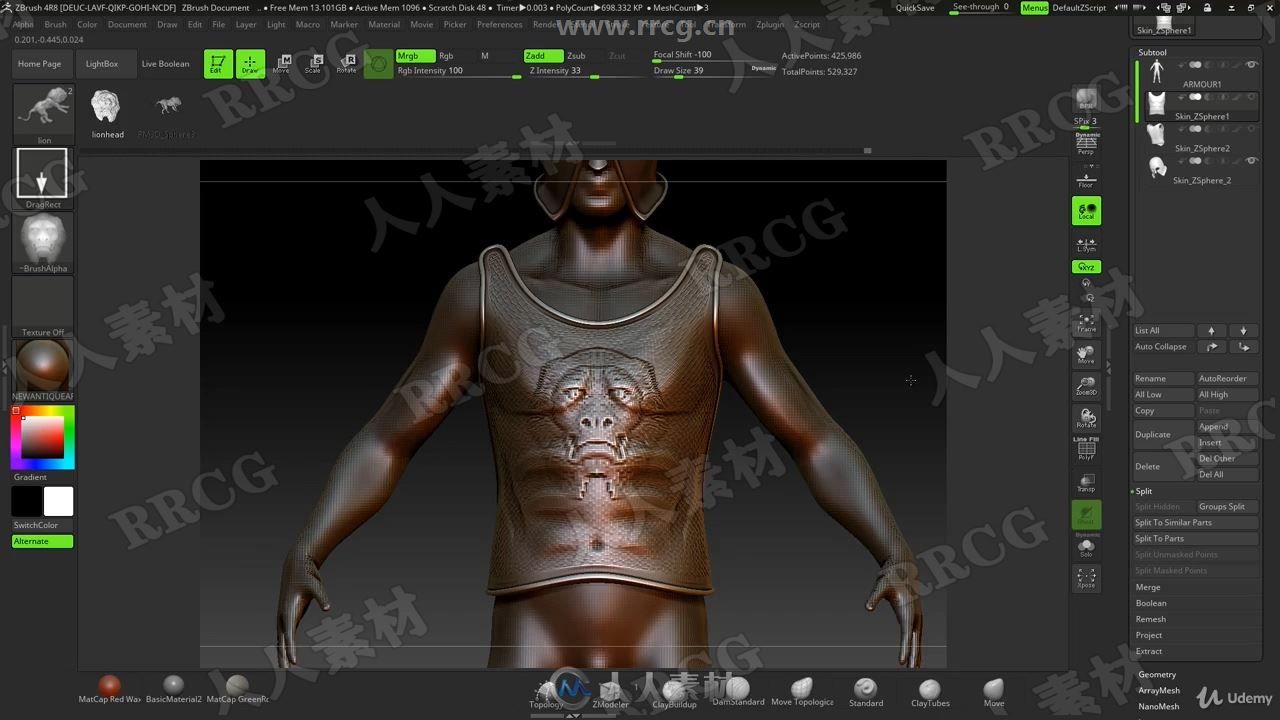The width and height of the screenshot is (1280, 720).
Task: Click the Xpose button
Action: tap(1086, 578)
